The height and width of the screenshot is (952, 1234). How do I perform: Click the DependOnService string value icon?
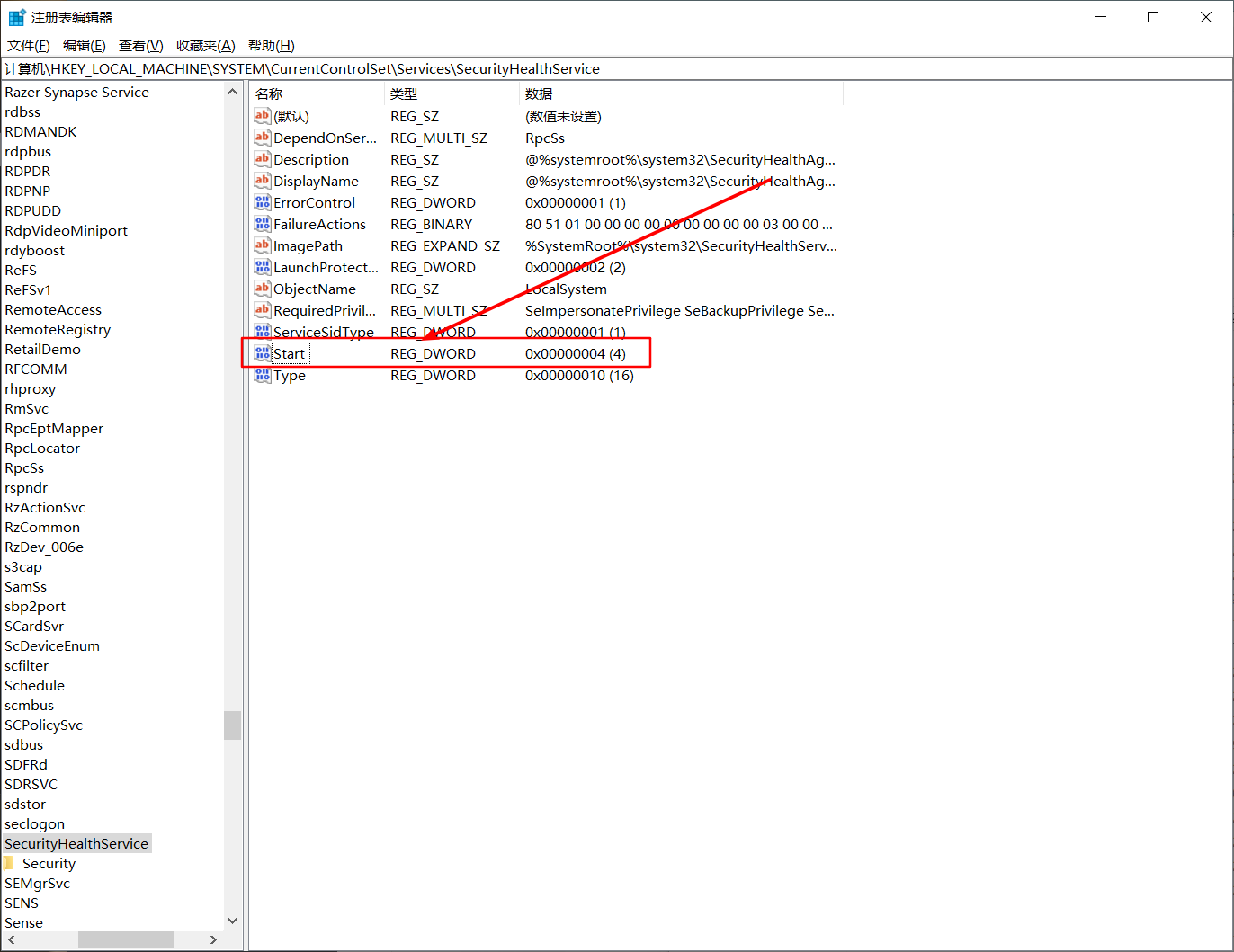click(x=263, y=138)
